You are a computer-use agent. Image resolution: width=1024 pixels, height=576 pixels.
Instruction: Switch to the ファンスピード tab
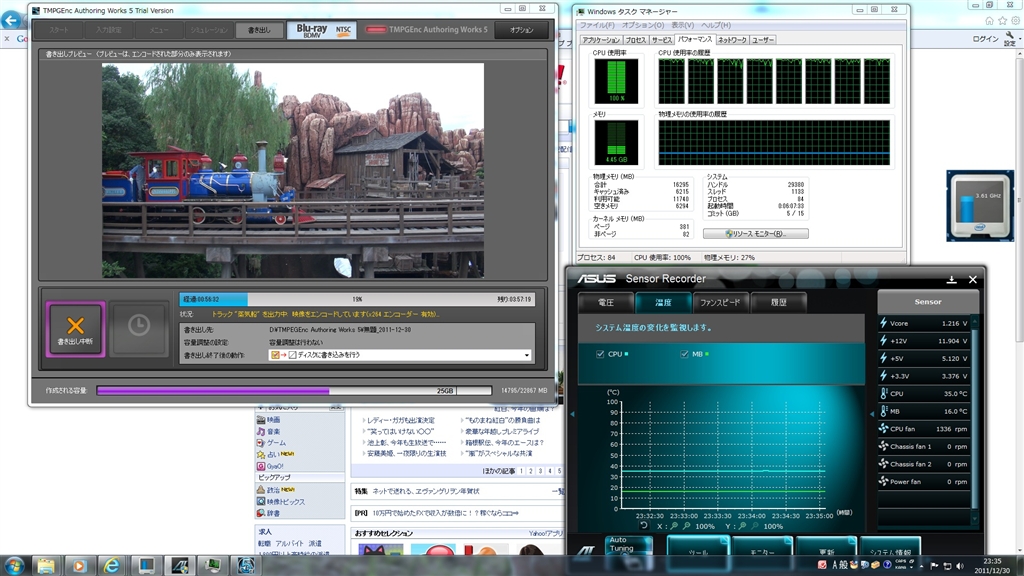coord(718,302)
